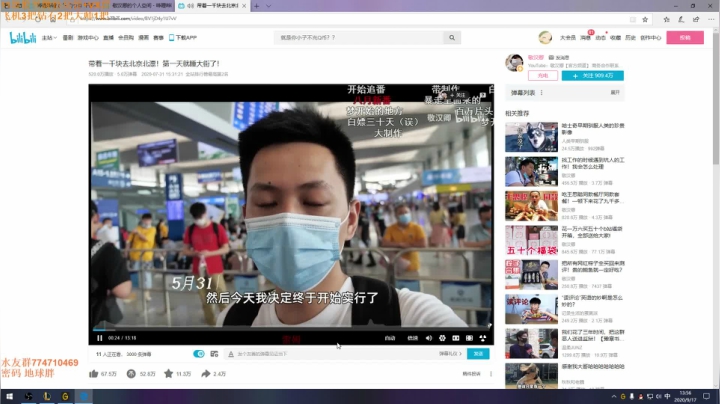
Task: Toggle the danmaku on/off switch
Action: click(x=199, y=354)
